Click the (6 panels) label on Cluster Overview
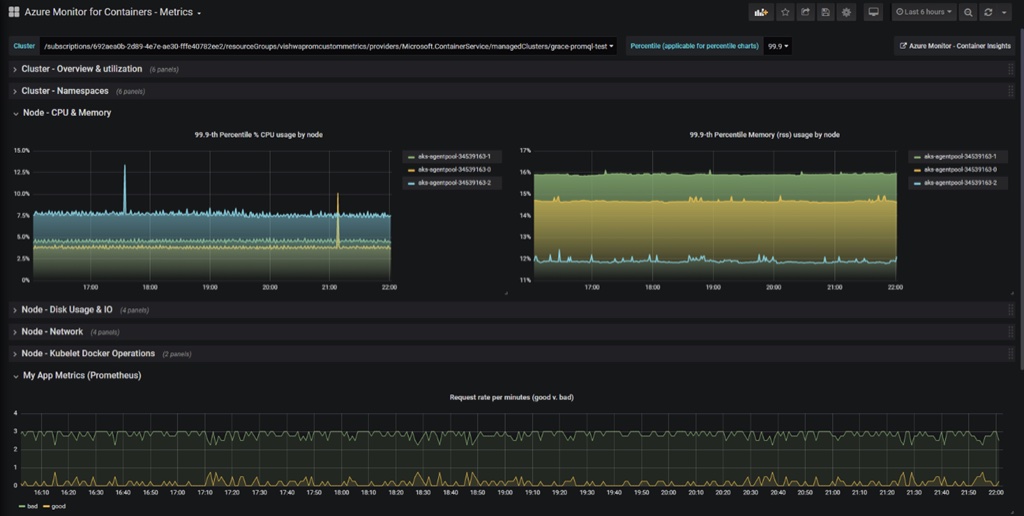Screen dimensions: 1024x516 point(164,69)
